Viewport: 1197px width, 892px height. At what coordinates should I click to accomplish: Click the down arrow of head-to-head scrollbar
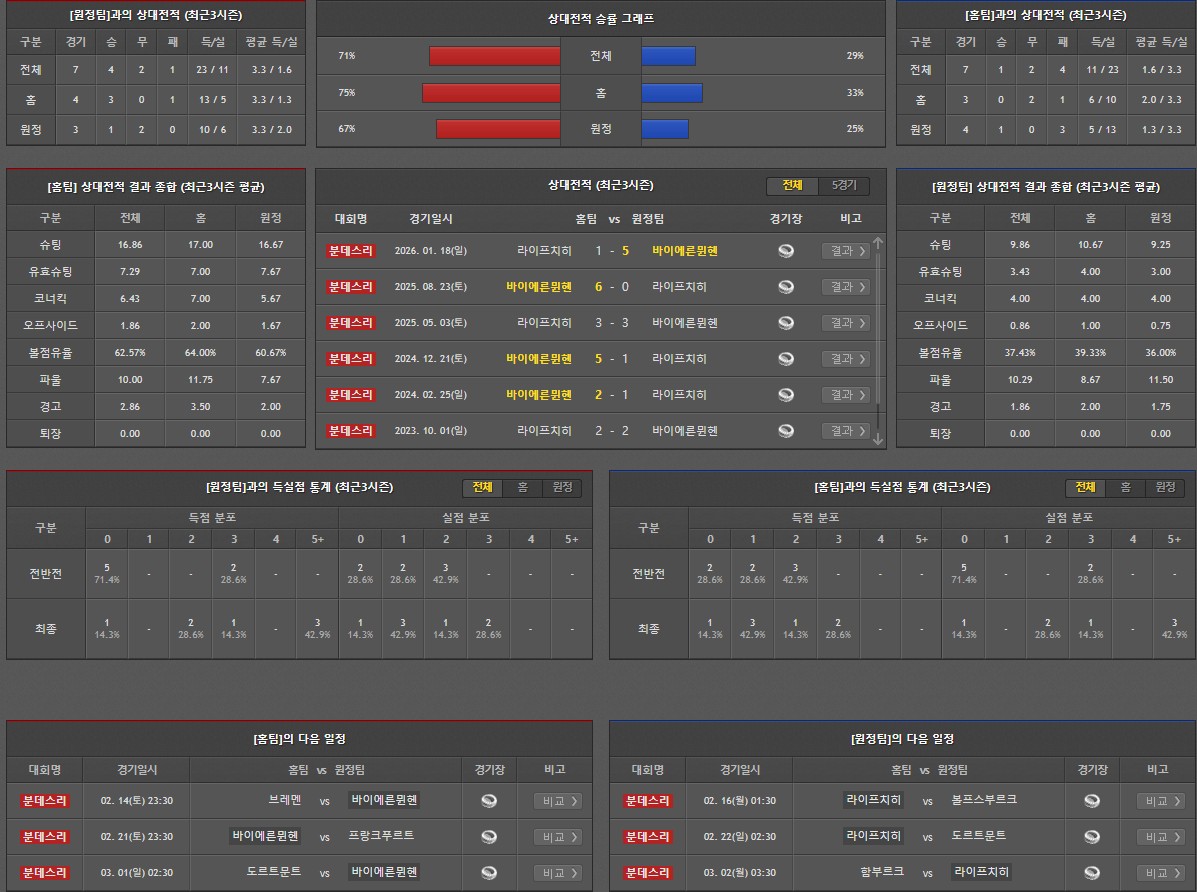tap(878, 439)
